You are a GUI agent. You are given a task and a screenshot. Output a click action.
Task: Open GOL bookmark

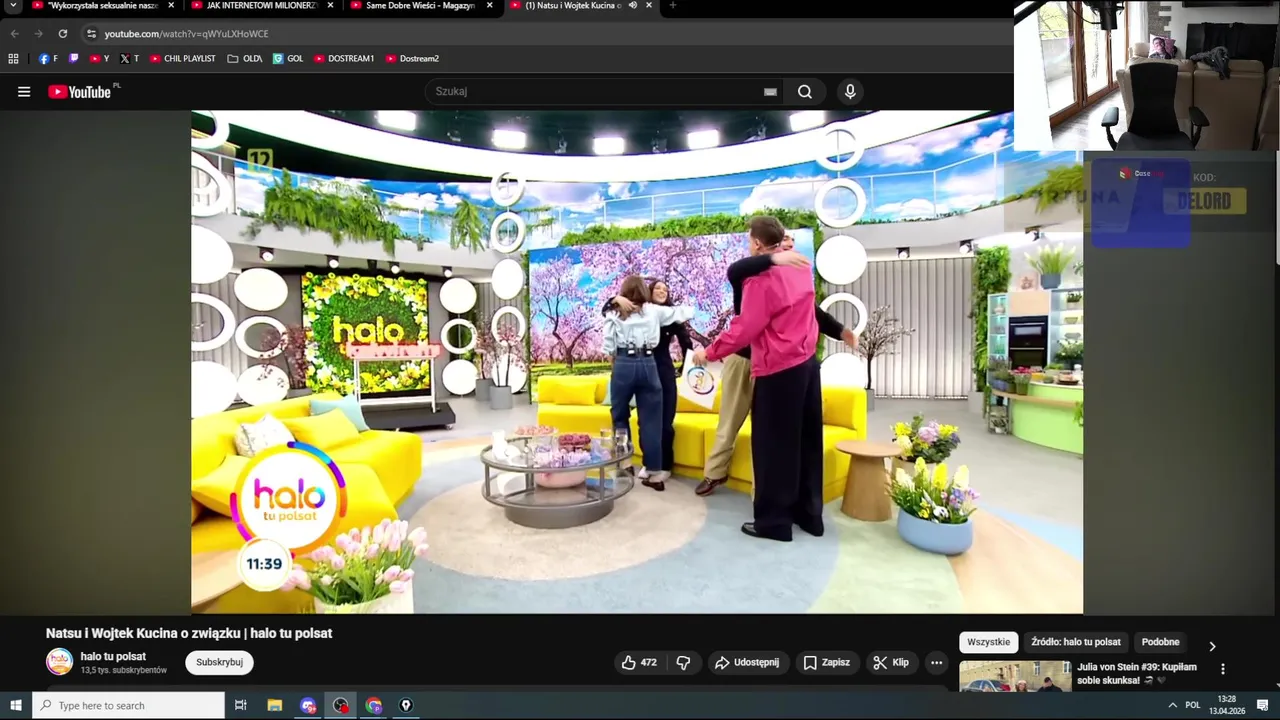click(x=288, y=59)
